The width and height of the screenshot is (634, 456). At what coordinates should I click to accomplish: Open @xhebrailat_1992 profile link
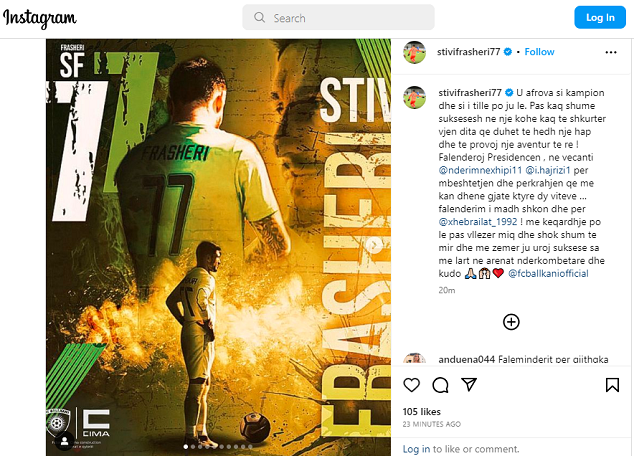click(478, 222)
